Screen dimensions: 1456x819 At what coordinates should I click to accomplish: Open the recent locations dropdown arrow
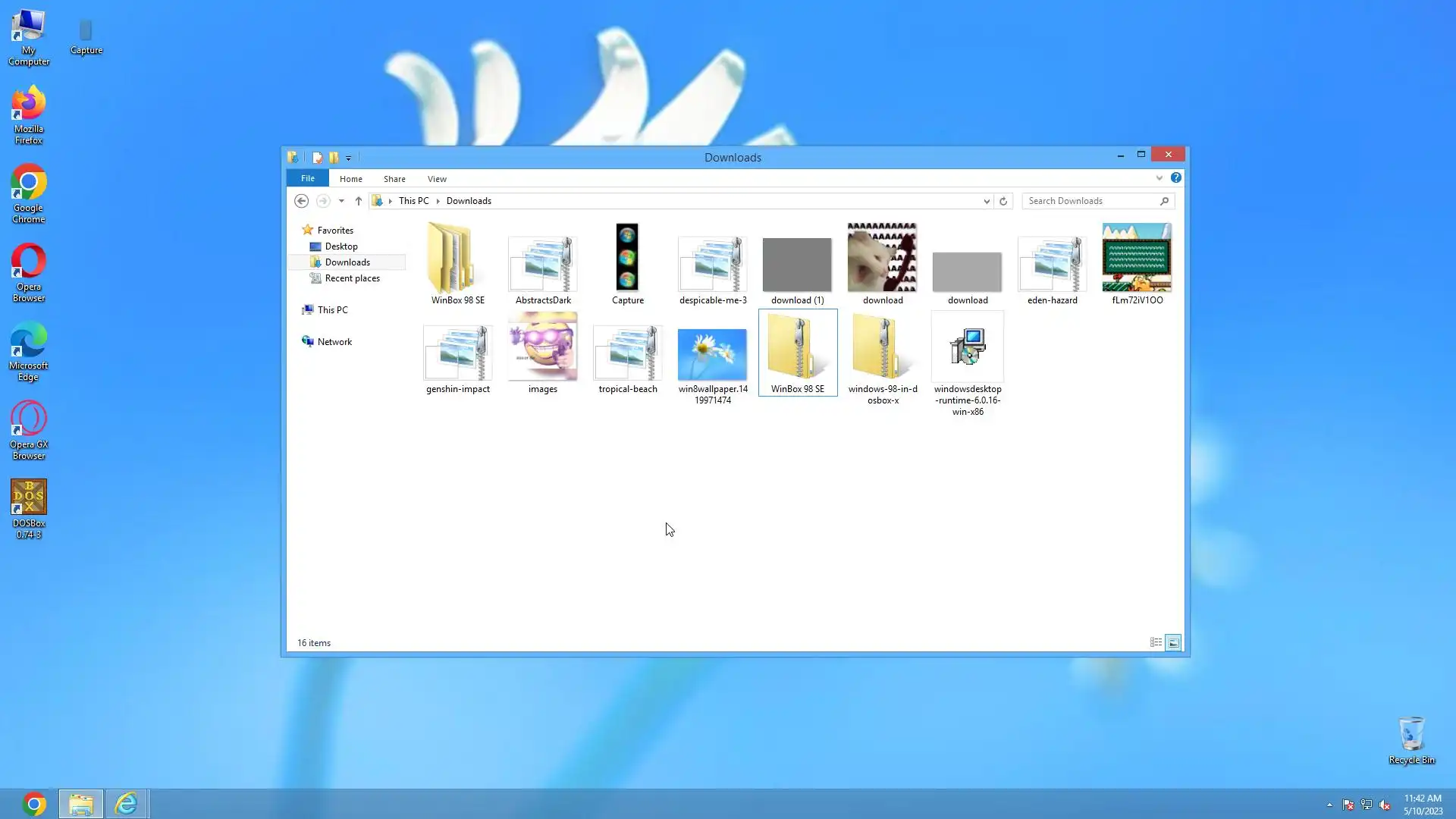point(341,201)
